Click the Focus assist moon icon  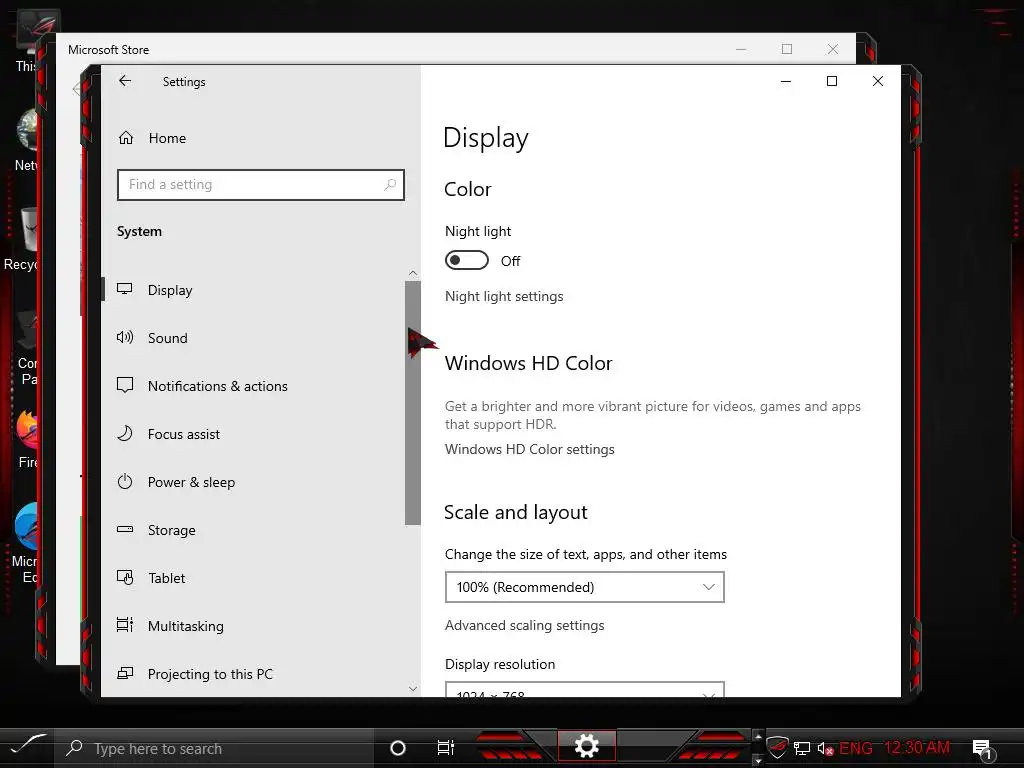[x=125, y=433]
